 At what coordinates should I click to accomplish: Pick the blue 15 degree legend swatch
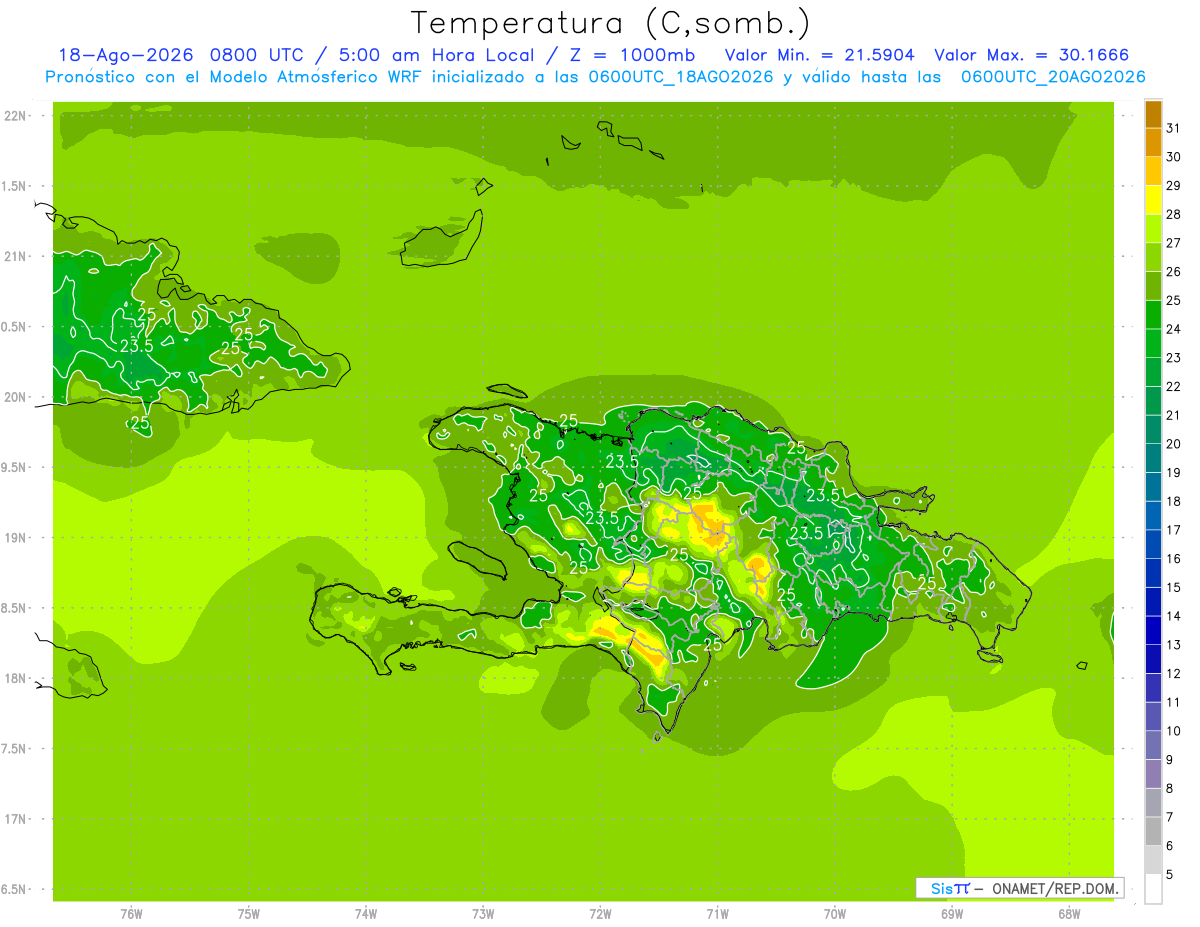tap(1153, 573)
